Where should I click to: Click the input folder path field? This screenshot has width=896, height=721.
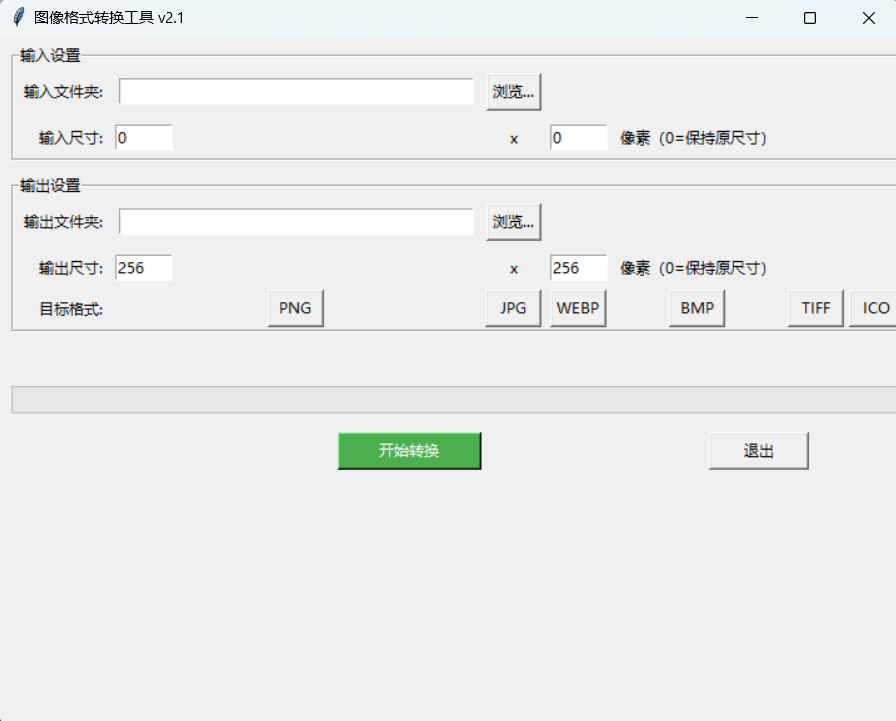pyautogui.click(x=296, y=91)
